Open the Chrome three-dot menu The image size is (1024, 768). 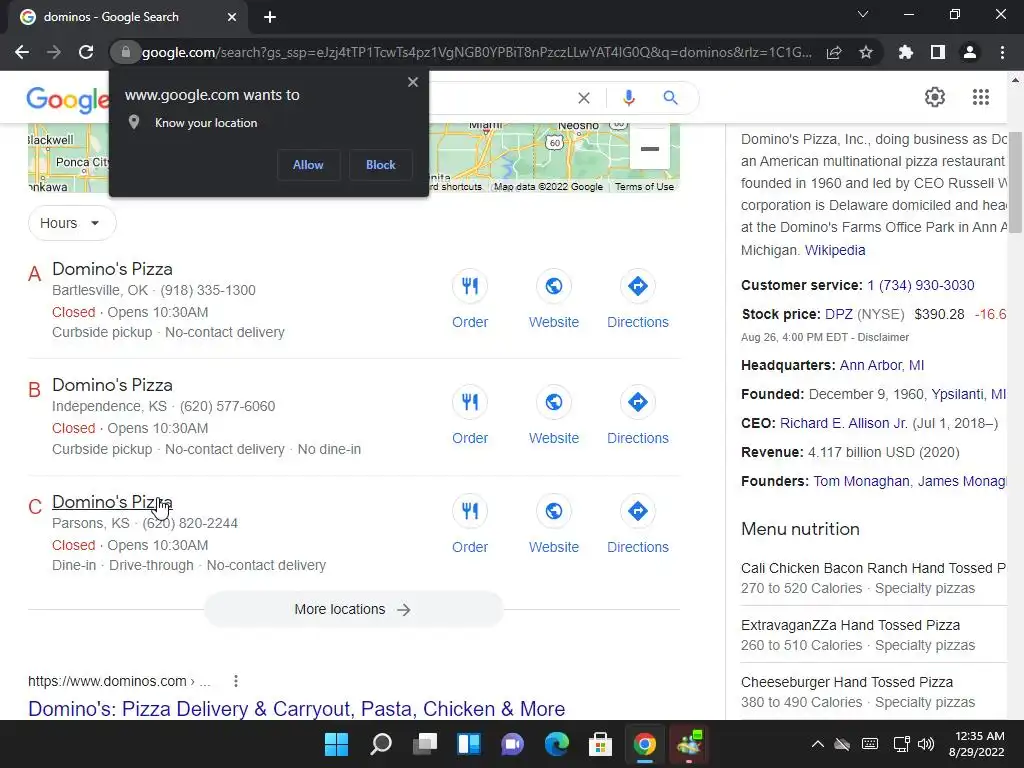(x=1002, y=52)
